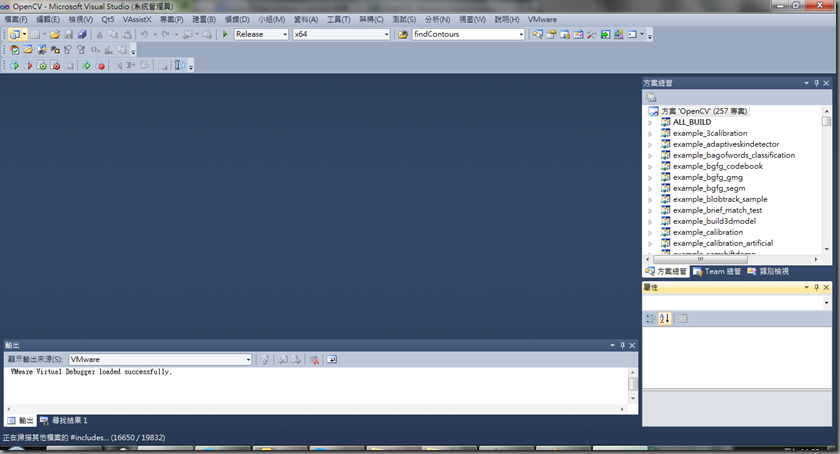The height and width of the screenshot is (454, 840).
Task: Click the Clear All icon in Output pane
Action: pos(314,360)
